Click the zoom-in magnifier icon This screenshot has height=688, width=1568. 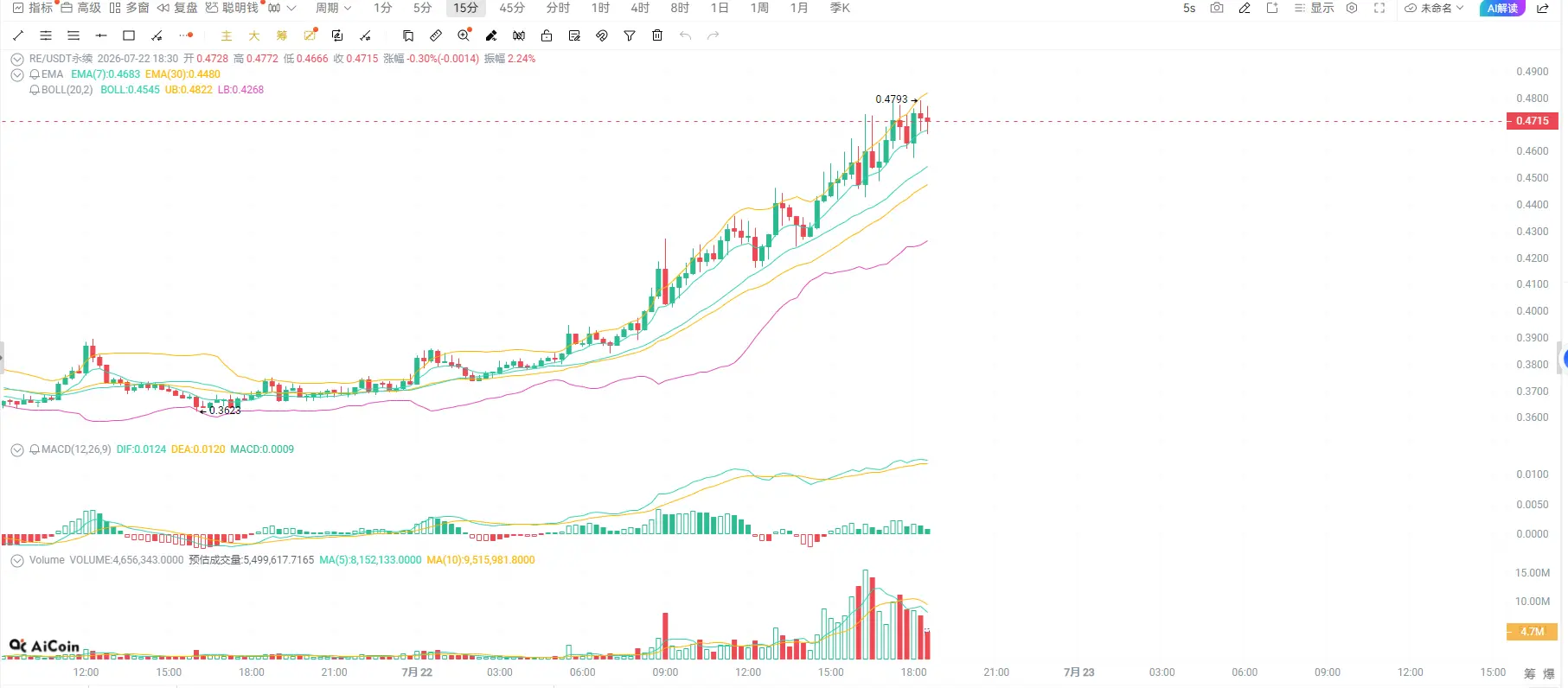[x=464, y=35]
